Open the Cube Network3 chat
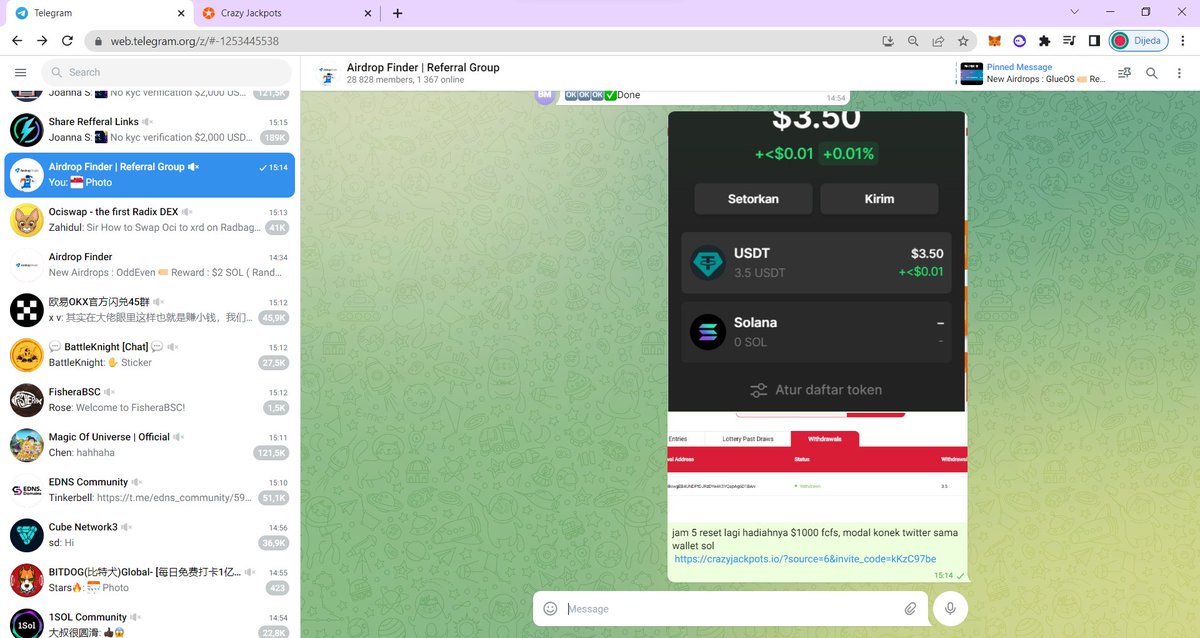The width and height of the screenshot is (1200, 638). tap(150, 535)
